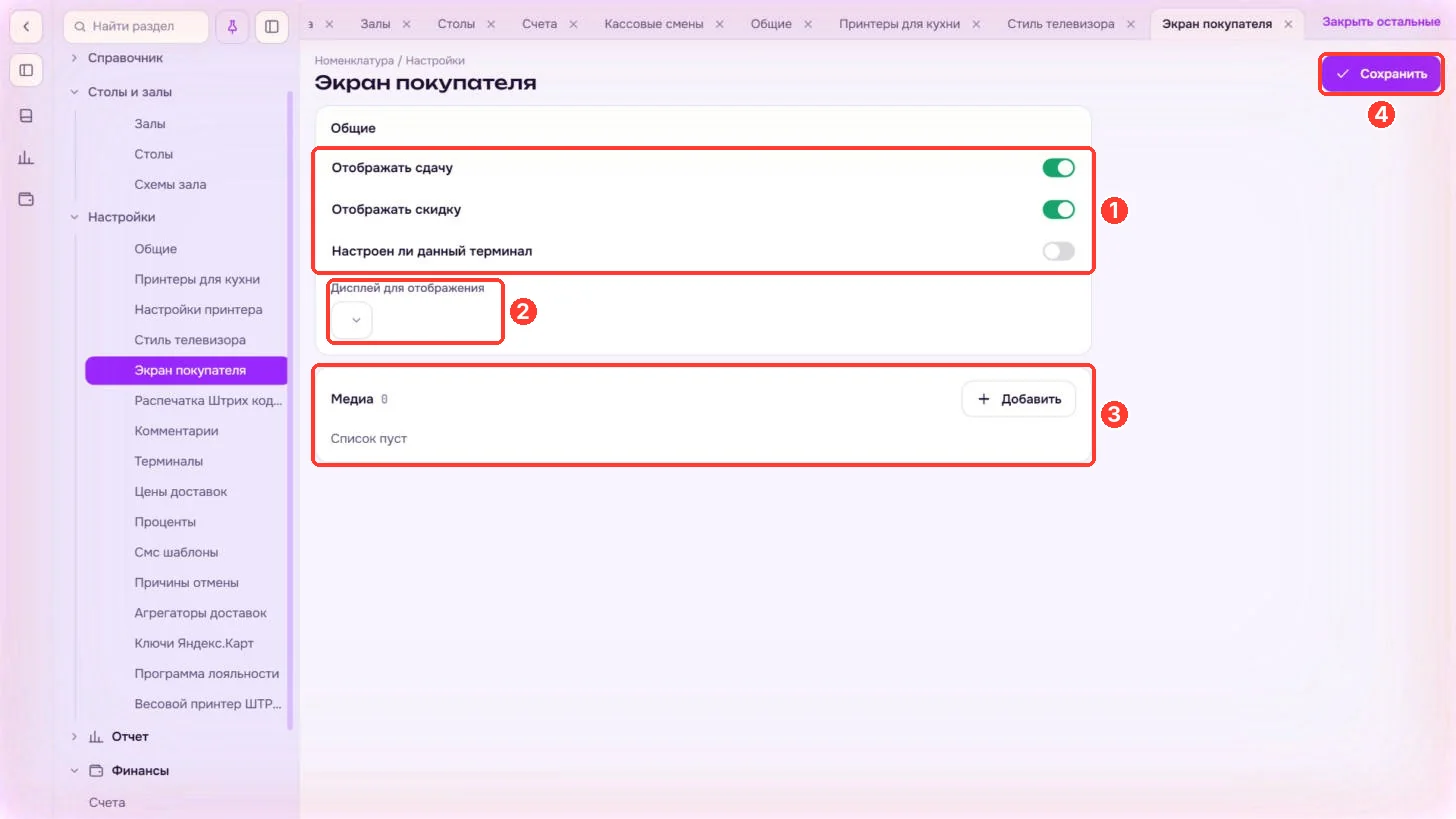Toggle sidebar panel icon beside pin
Image resolution: width=1456 pixels, height=819 pixels.
click(x=272, y=27)
